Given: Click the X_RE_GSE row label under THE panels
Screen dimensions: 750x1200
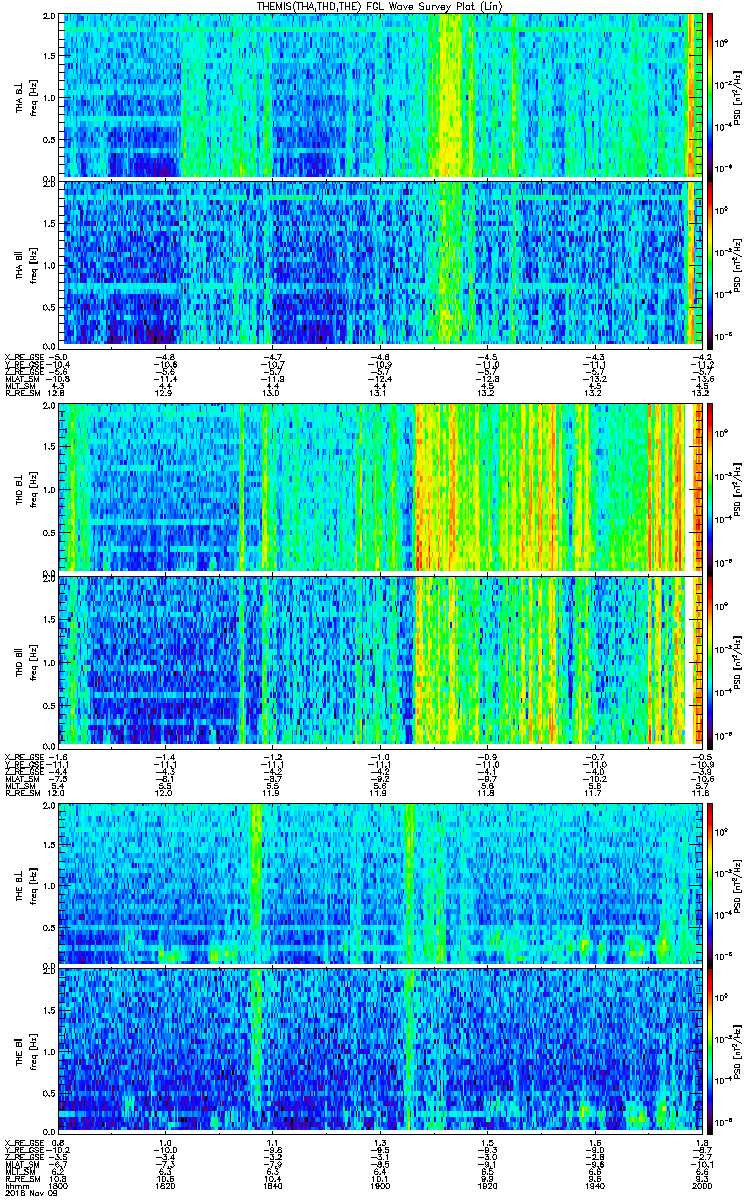Looking at the screenshot, I should coord(22,1143).
